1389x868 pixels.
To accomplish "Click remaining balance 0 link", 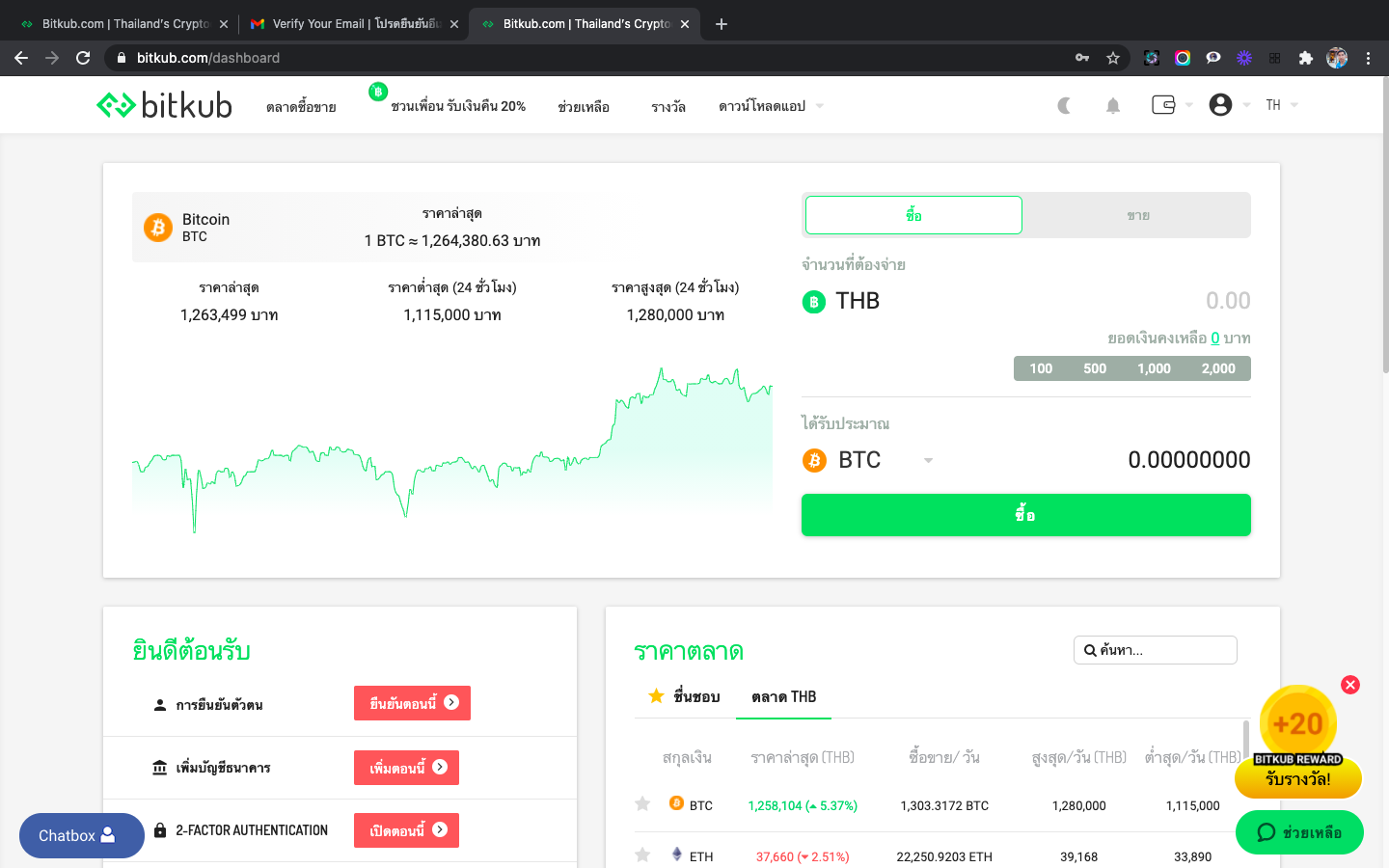I will [x=1215, y=338].
